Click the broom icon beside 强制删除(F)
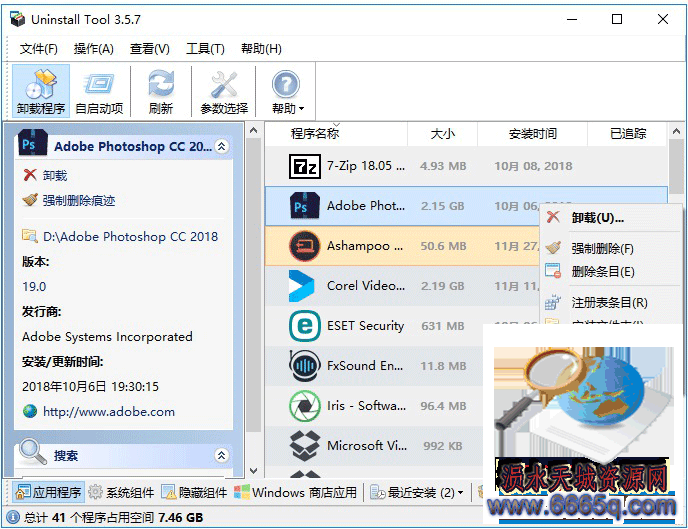 (x=553, y=248)
